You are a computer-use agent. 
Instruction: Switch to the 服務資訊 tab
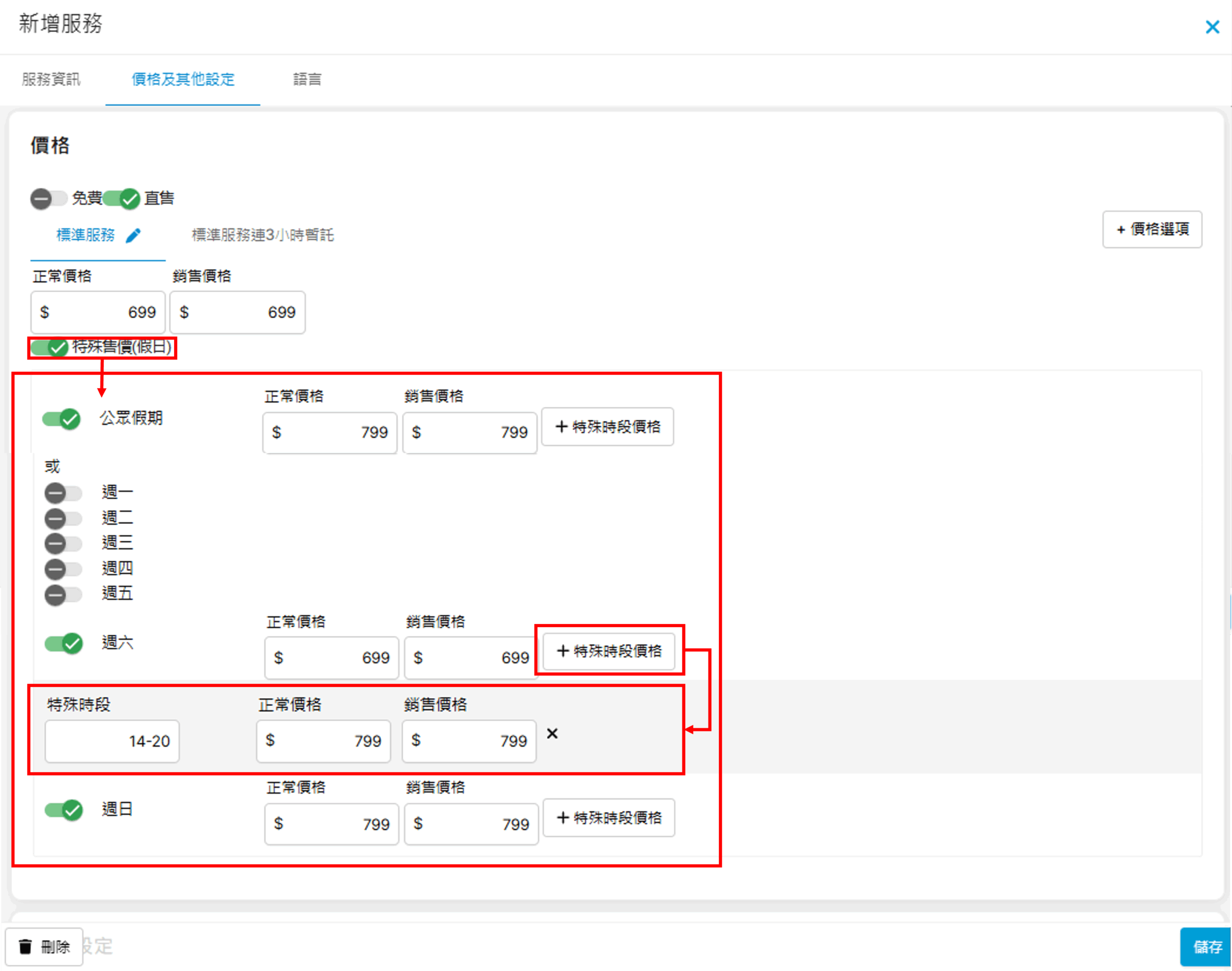pos(51,79)
